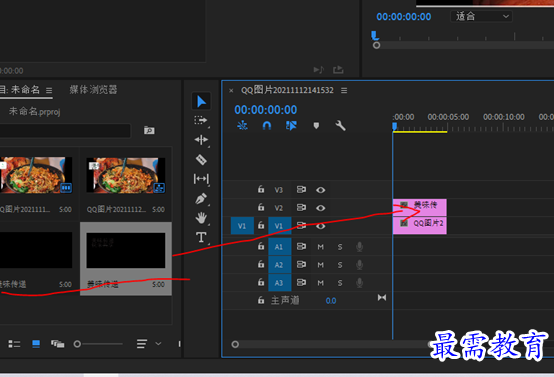The image size is (554, 377).
Task: Switch to Media Browser tab
Action: pyautogui.click(x=93, y=90)
